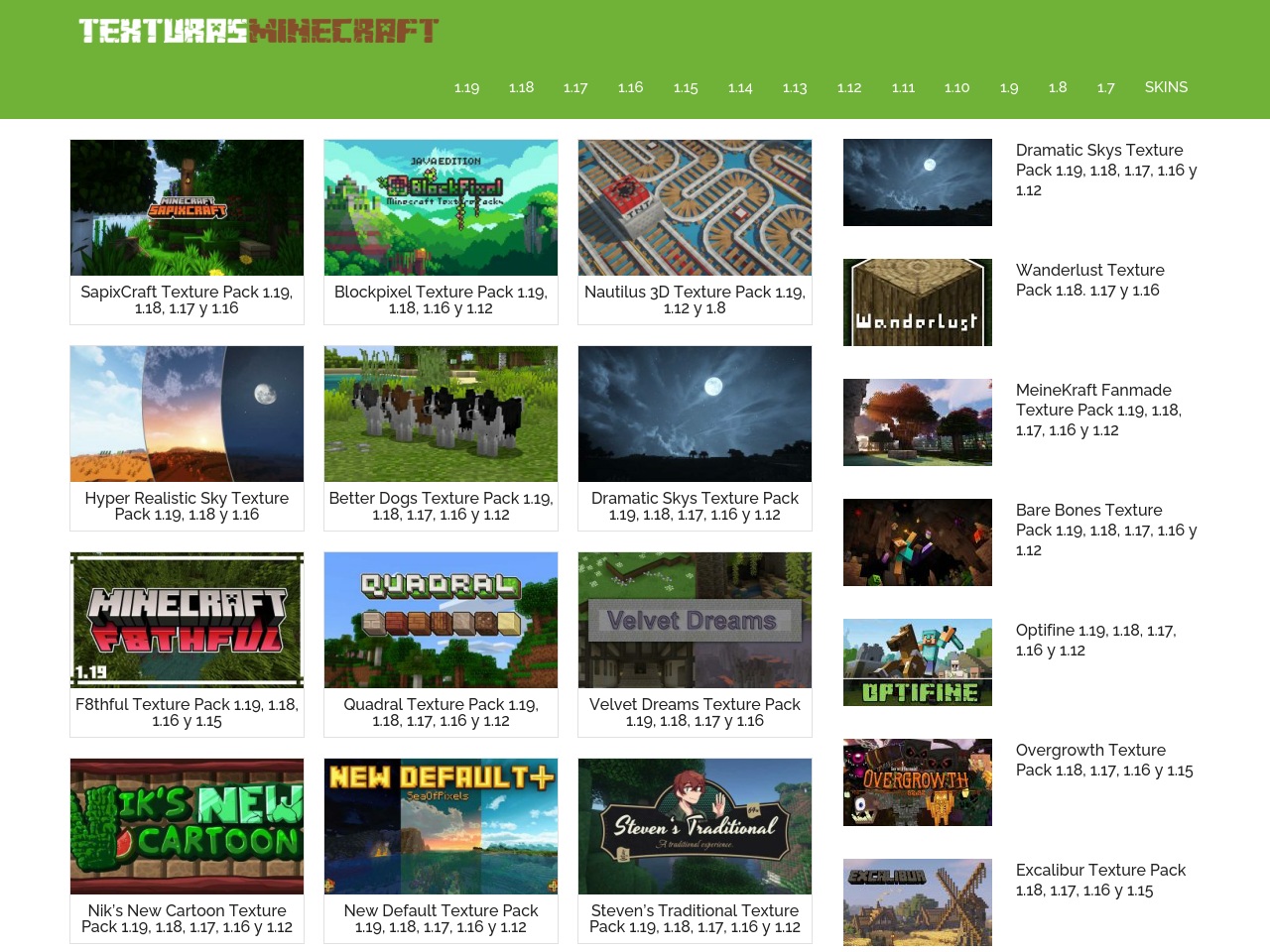The height and width of the screenshot is (952, 1270).
Task: Open the 1.7 version menu item
Action: (x=1106, y=87)
